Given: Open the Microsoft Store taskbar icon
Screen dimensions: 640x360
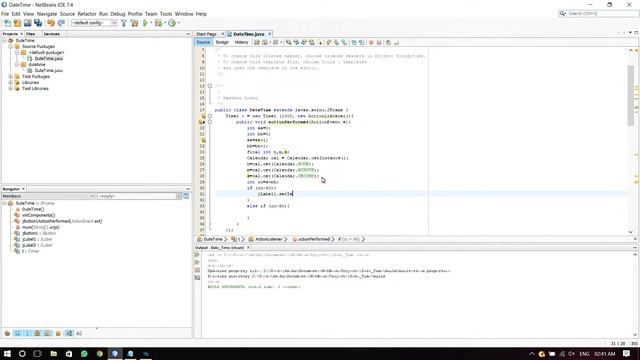Looking at the screenshot, I should tap(69, 354).
